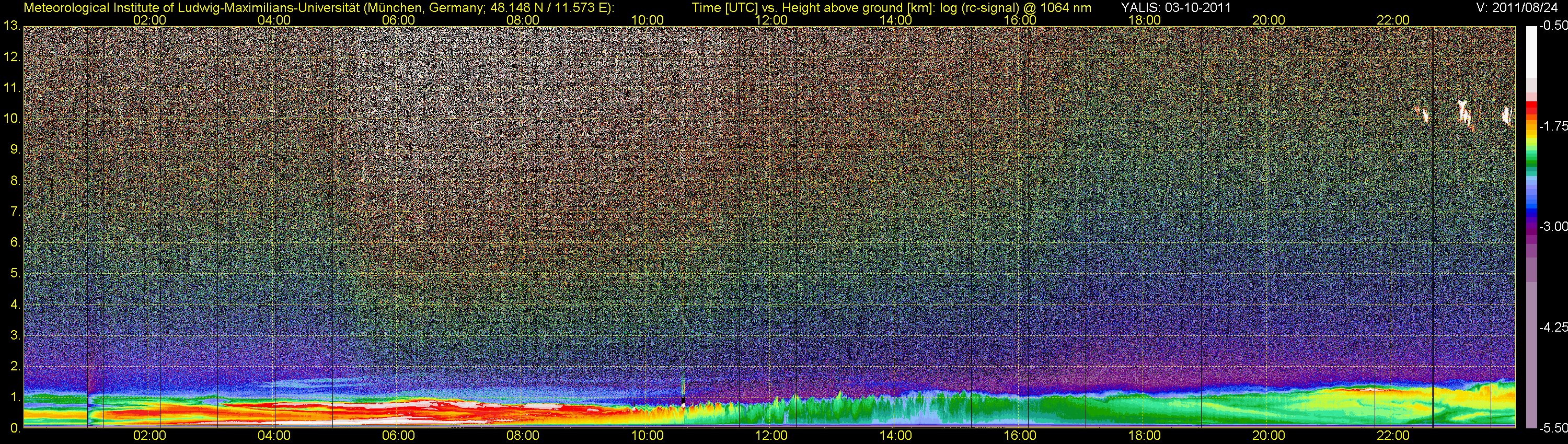The width and height of the screenshot is (1568, 444).
Task: Select '16:00' on the bottom time axis
Action: (x=1020, y=436)
